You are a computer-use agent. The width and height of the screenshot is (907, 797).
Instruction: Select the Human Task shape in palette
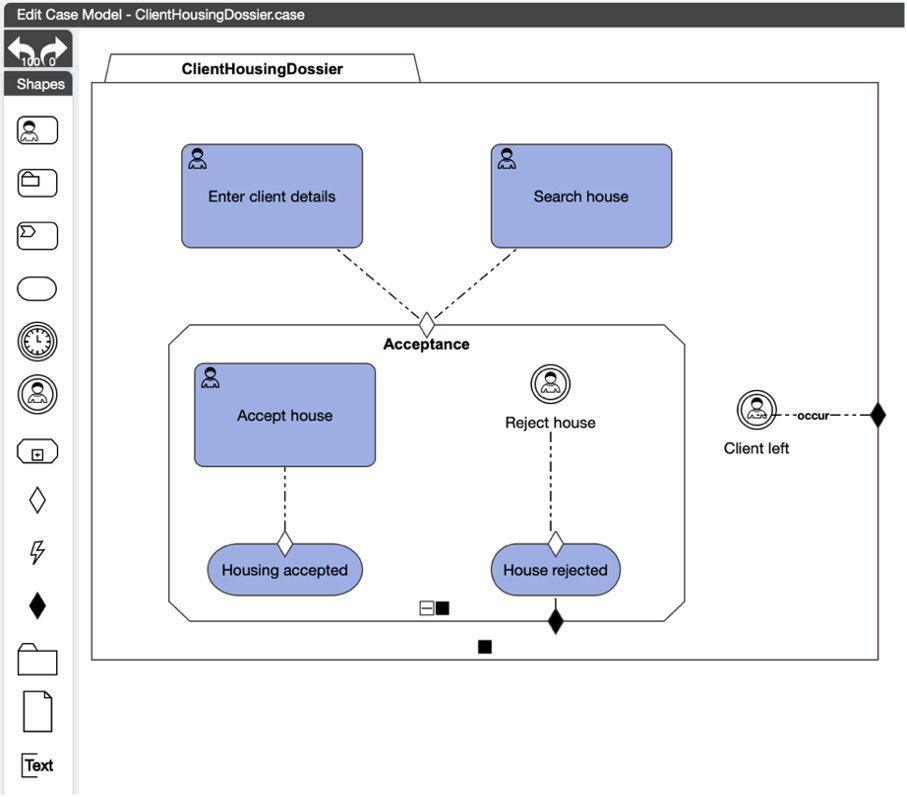tap(37, 131)
